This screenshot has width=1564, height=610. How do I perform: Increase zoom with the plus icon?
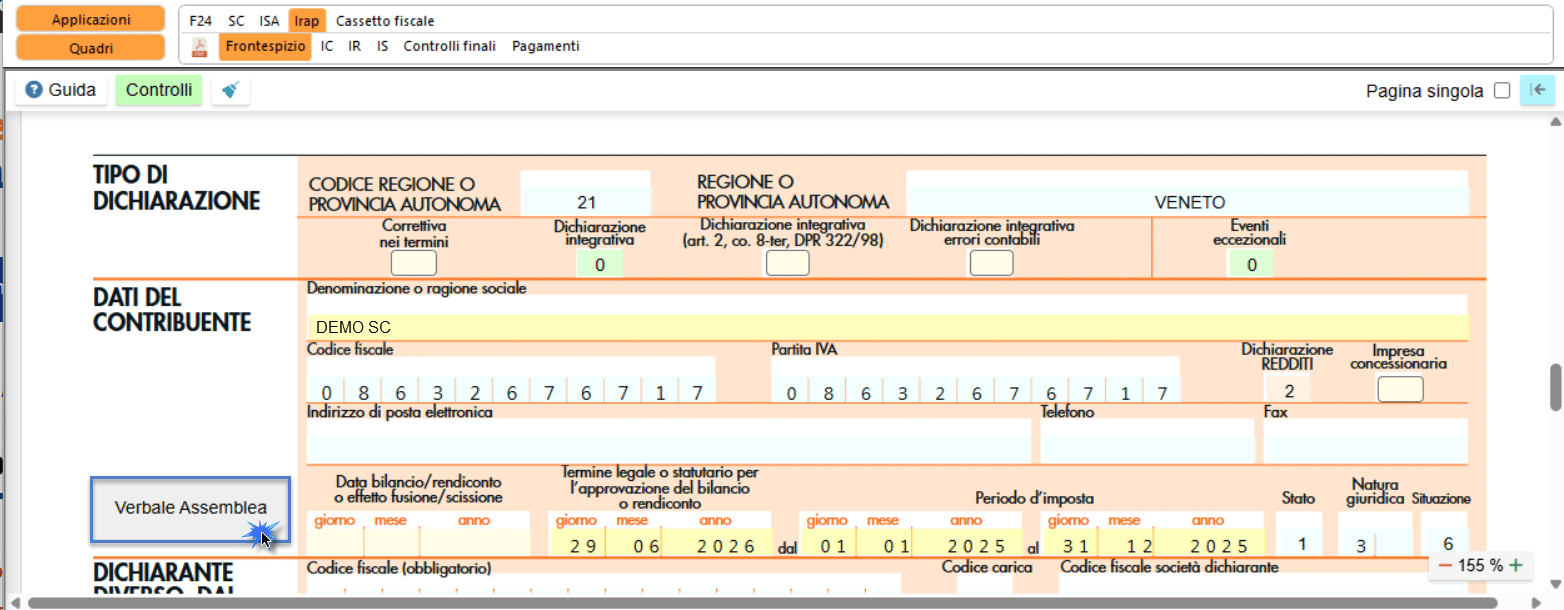tap(1516, 565)
